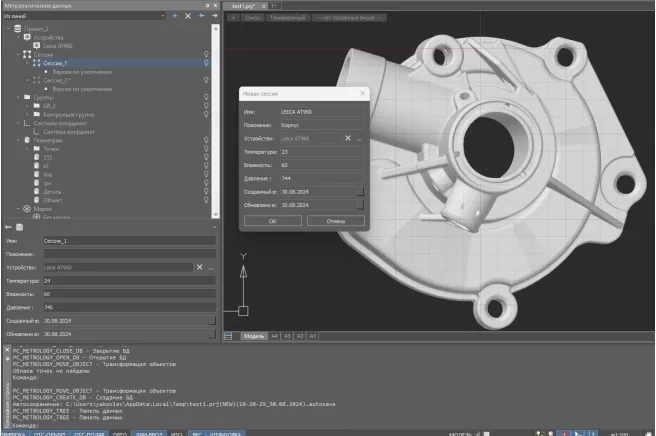The width and height of the screenshot is (656, 436).
Task: Close the Новая сессия dialog with X
Action: (362, 93)
